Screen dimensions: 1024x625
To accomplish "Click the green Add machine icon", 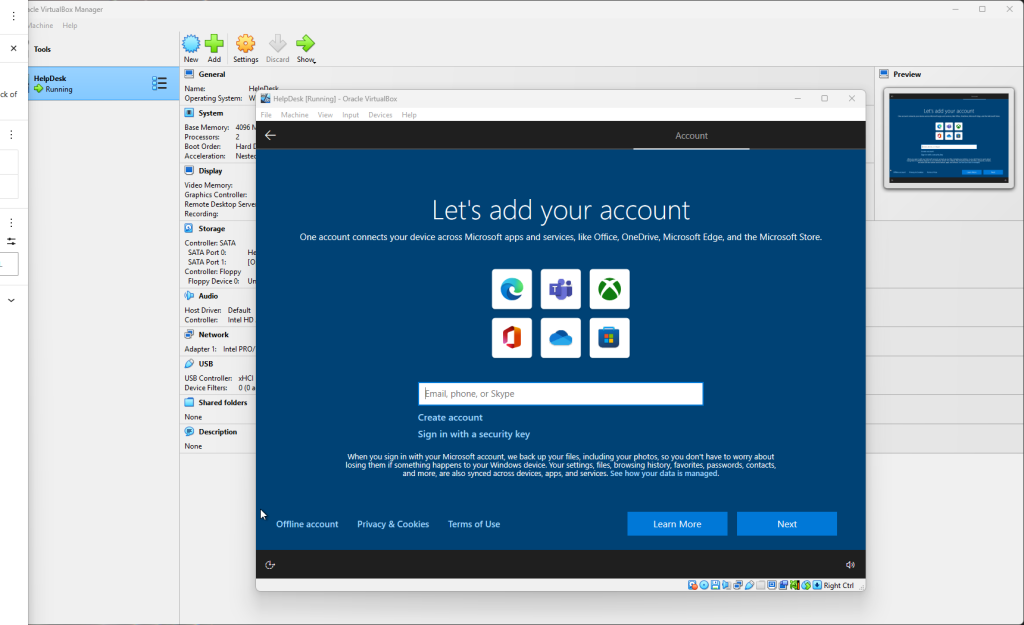I will (214, 43).
